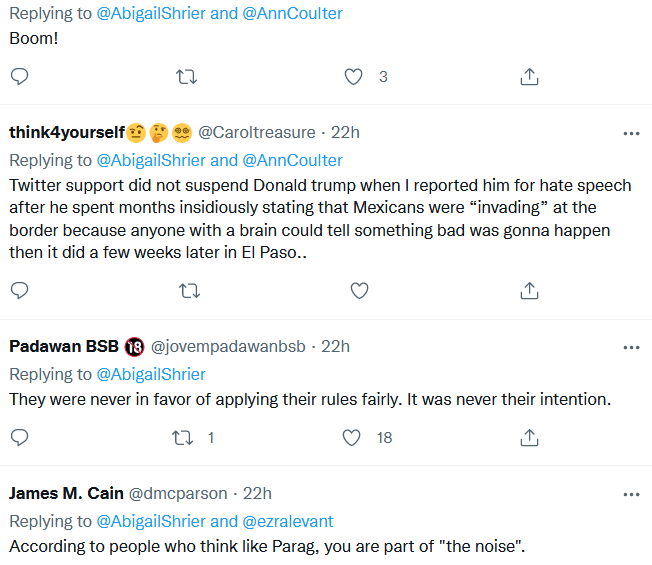
Task: Like Padawan BSB's tweet with 18 likes
Action: point(351,438)
